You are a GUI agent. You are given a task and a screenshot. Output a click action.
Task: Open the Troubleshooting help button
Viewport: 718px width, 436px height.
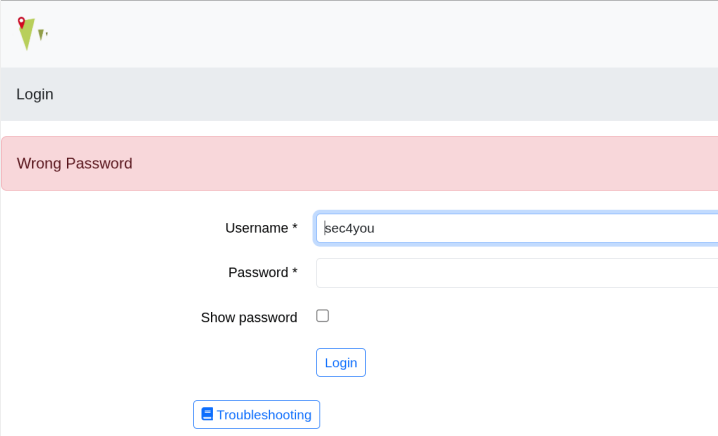coord(256,414)
